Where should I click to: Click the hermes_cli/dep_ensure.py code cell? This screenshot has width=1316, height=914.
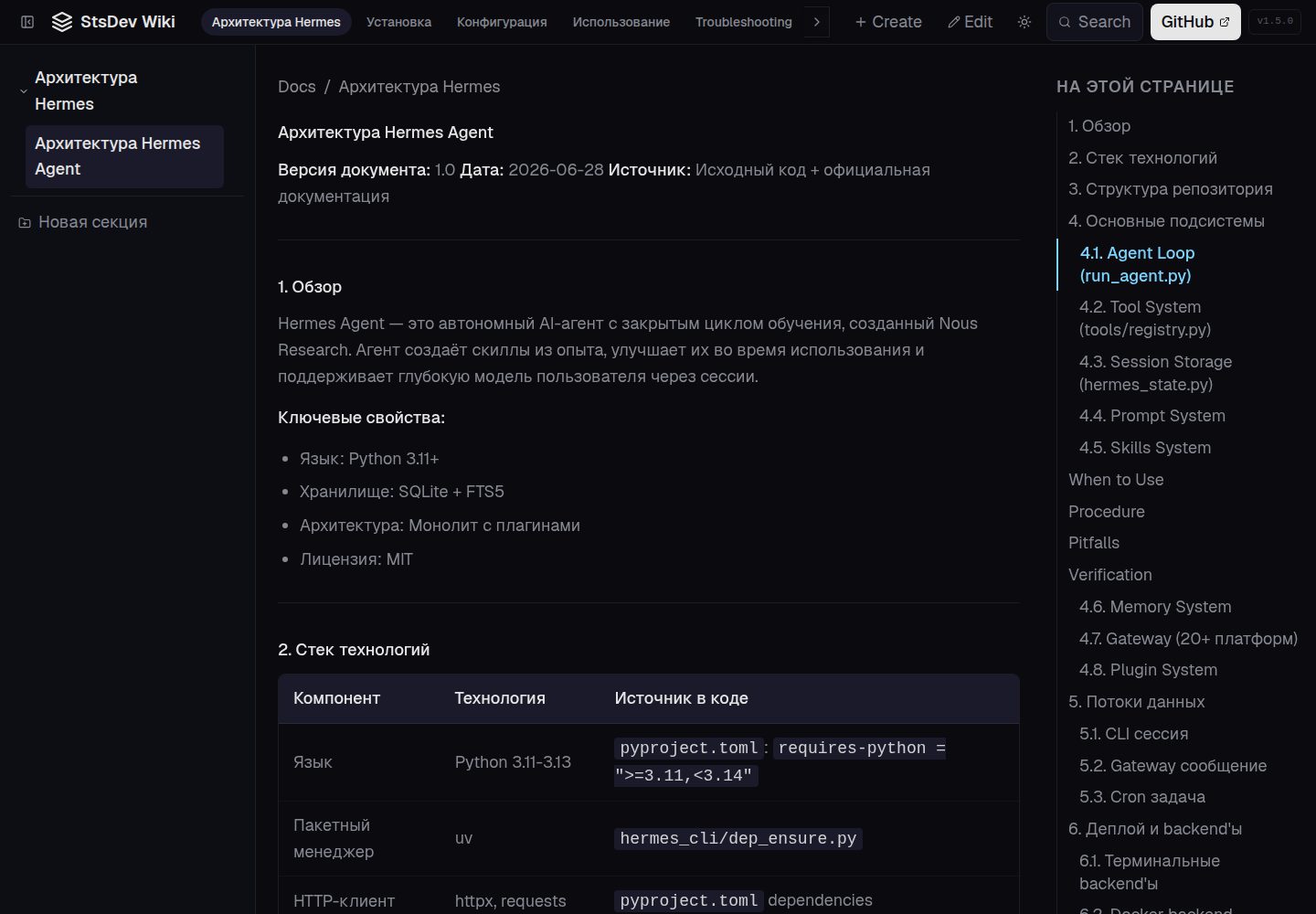pyautogui.click(x=738, y=838)
